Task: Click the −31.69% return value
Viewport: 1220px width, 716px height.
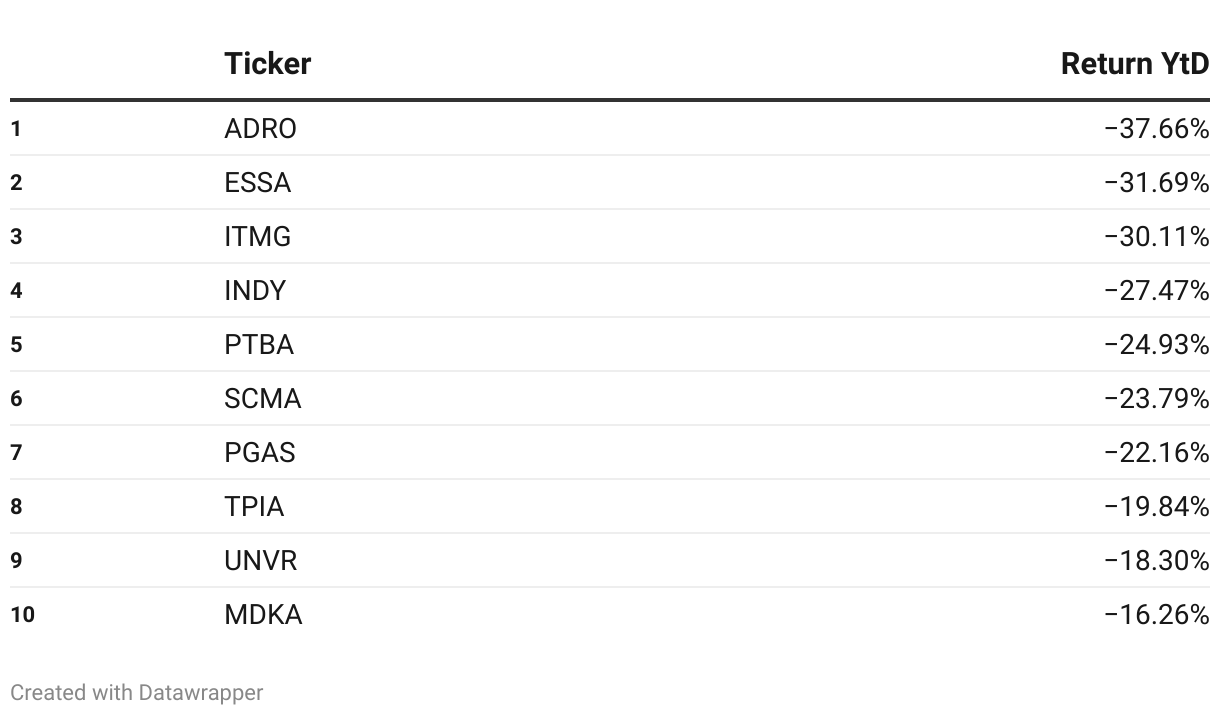Action: click(x=1157, y=183)
